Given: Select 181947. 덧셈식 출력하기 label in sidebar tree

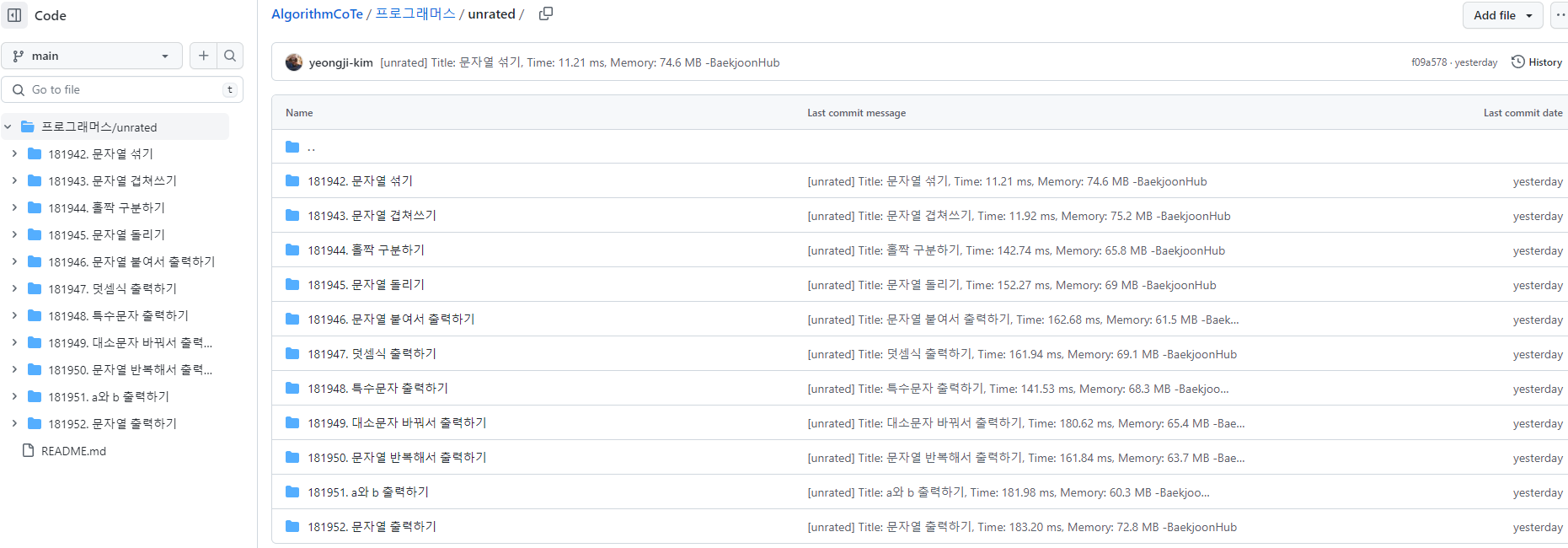Looking at the screenshot, I should 112,289.
